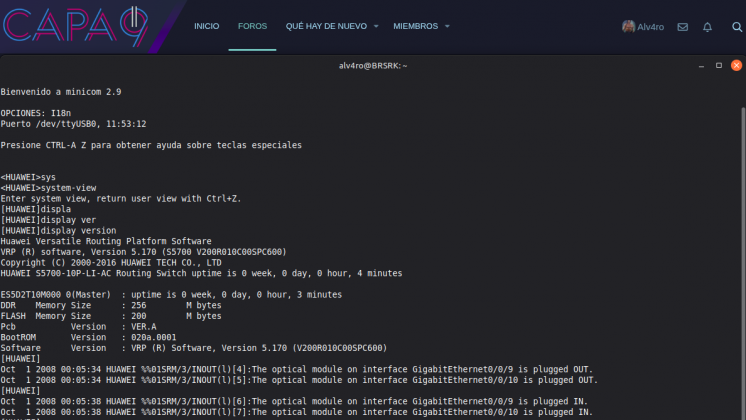Switch to the FOROS tab
Screen dimensions: 746x420
point(252,26)
